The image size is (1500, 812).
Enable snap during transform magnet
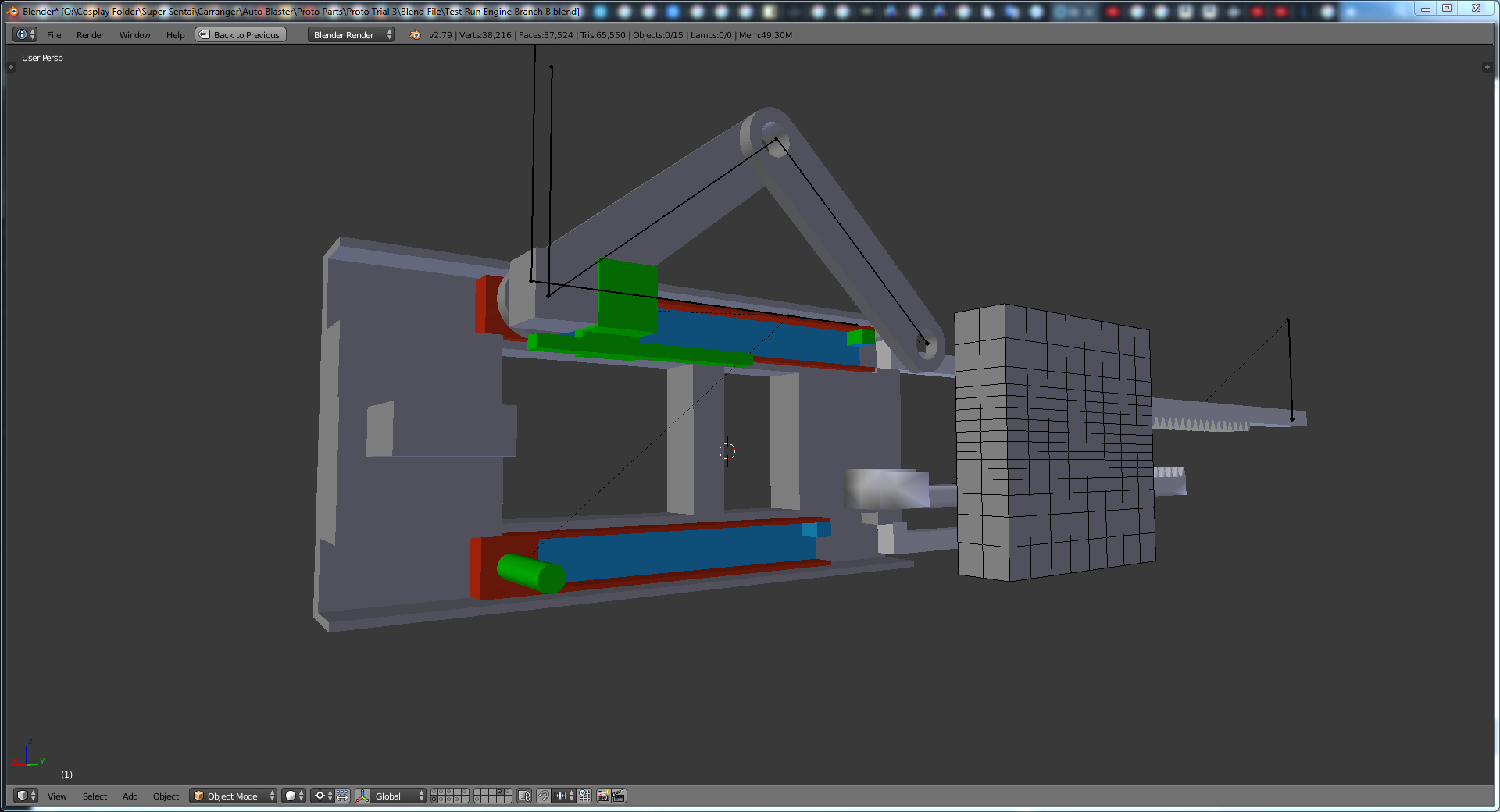pyautogui.click(x=544, y=796)
